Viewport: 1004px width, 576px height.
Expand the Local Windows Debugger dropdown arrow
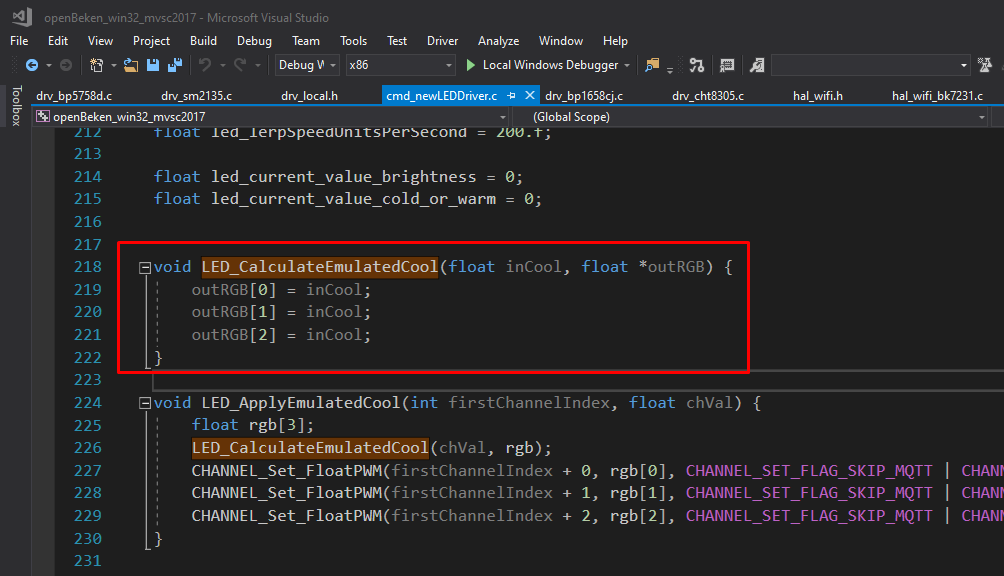point(627,65)
